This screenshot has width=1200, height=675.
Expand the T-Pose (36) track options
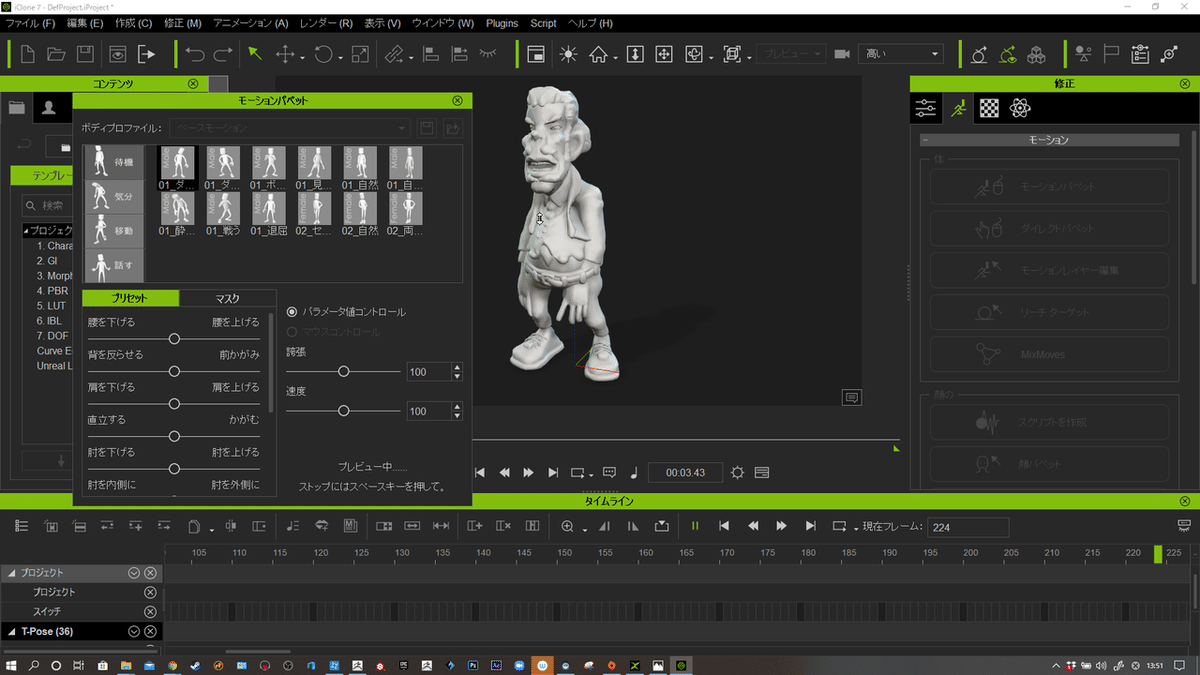(x=133, y=631)
